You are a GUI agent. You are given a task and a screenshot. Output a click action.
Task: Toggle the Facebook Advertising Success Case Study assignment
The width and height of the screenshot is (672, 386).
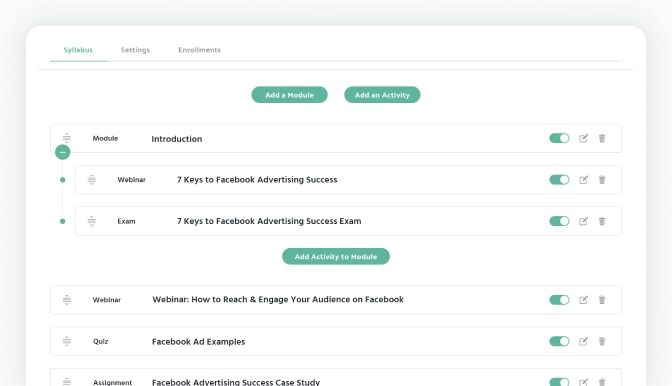click(559, 381)
